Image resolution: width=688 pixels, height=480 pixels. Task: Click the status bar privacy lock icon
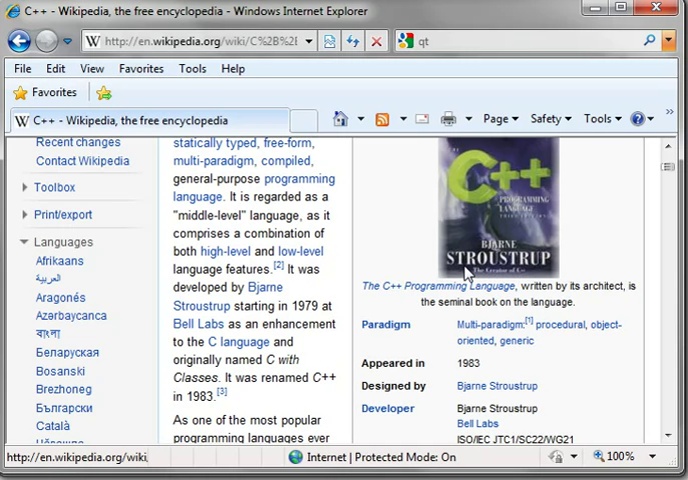click(x=556, y=457)
